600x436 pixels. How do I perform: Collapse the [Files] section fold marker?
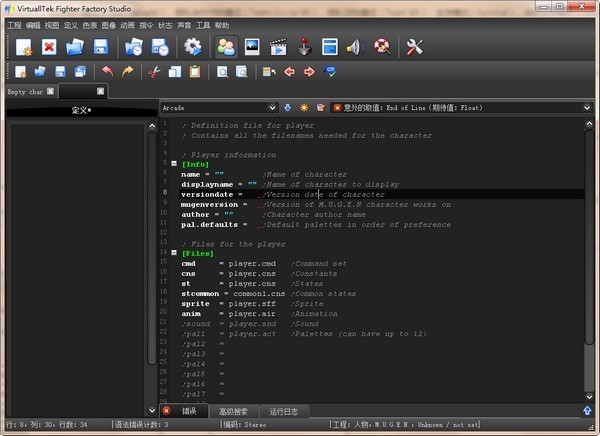[174, 254]
